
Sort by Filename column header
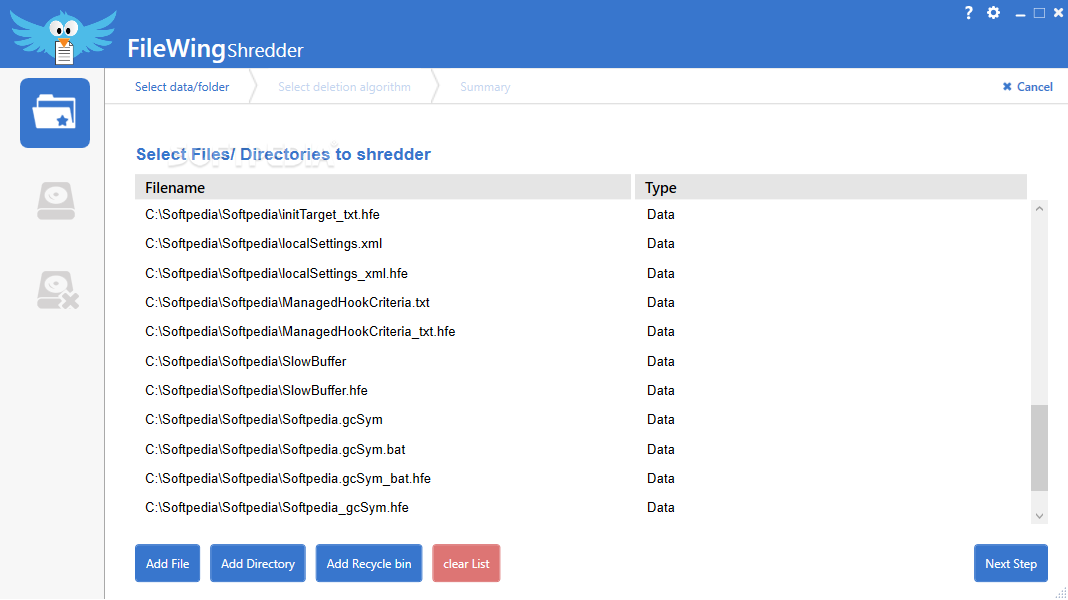[x=383, y=187]
